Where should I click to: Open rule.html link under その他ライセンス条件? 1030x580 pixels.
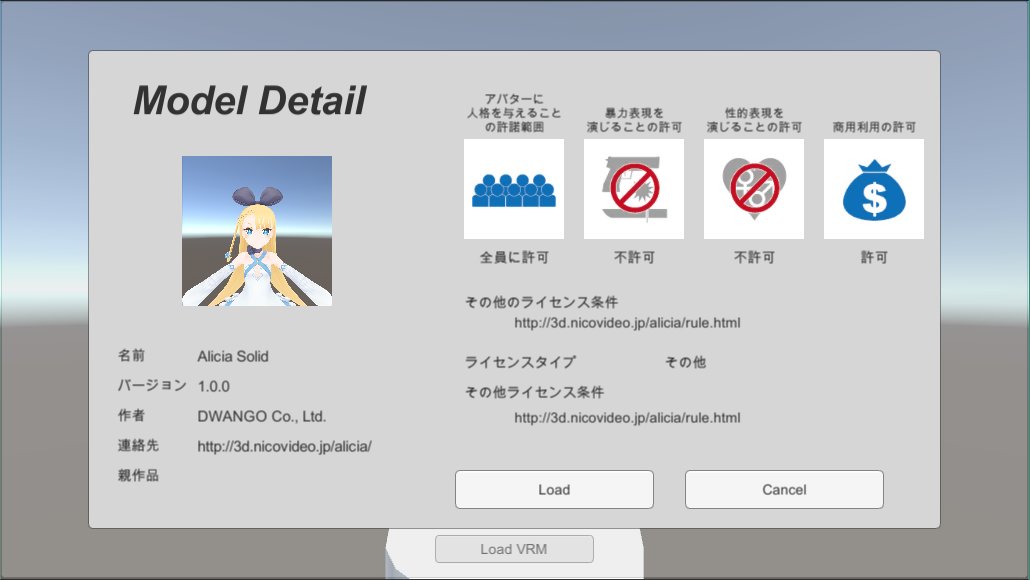(627, 418)
